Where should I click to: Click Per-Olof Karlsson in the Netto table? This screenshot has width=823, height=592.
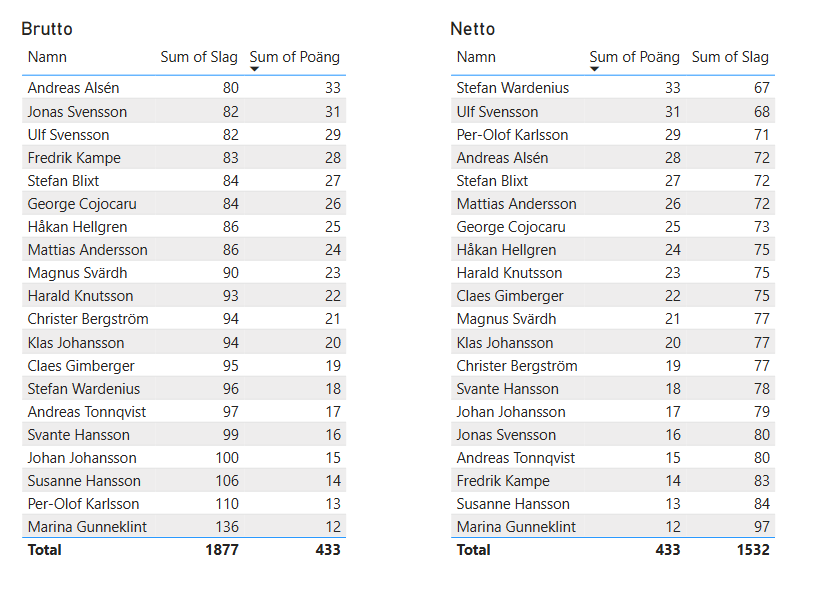(x=512, y=135)
